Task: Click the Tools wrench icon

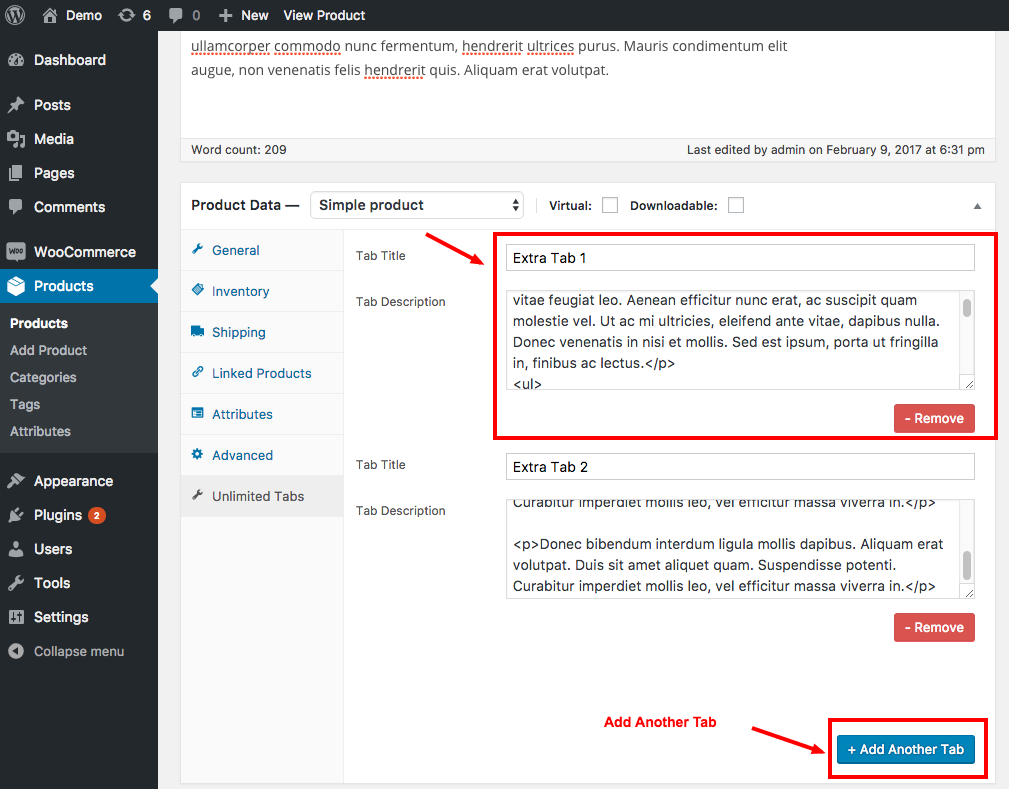Action: coord(16,583)
